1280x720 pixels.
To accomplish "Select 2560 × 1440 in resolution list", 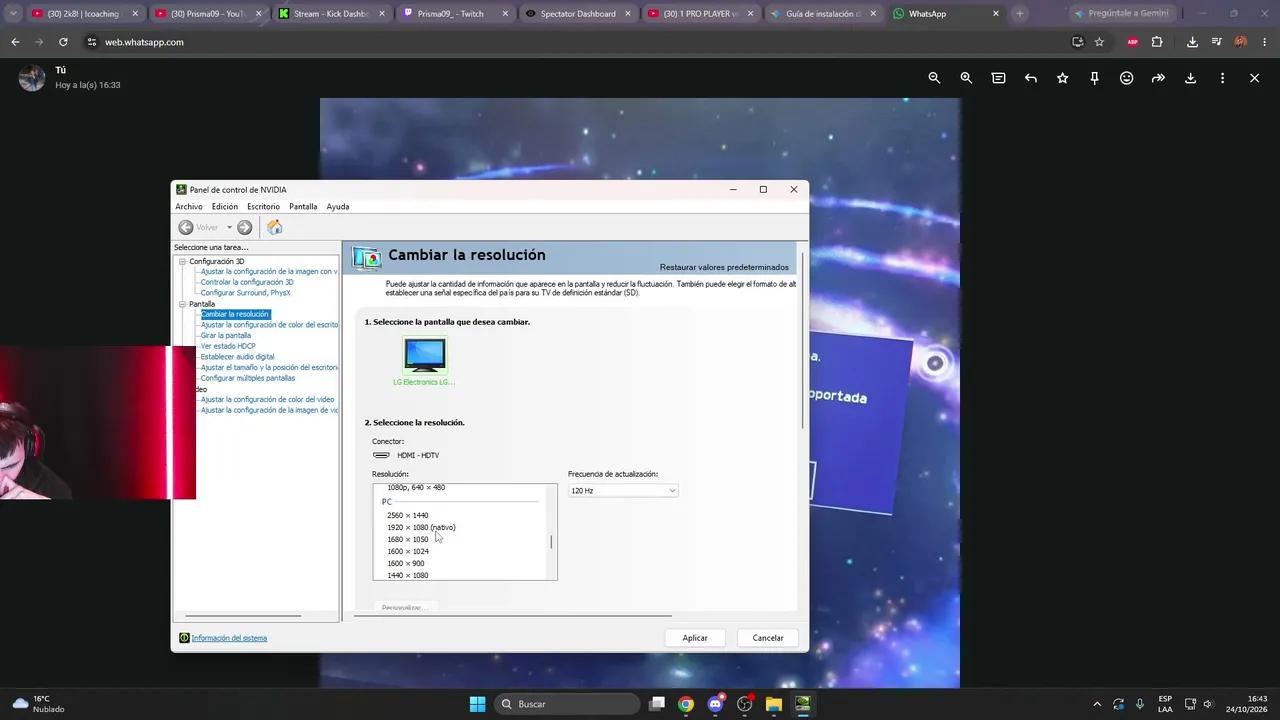I will [x=408, y=515].
